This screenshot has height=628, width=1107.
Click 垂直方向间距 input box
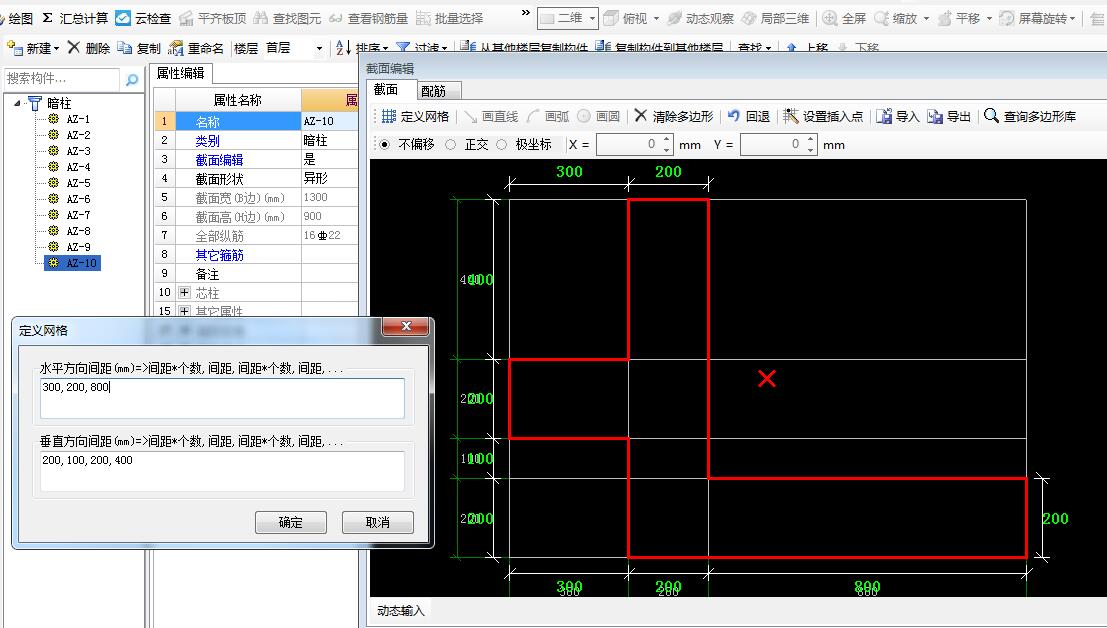pyautogui.click(x=222, y=471)
